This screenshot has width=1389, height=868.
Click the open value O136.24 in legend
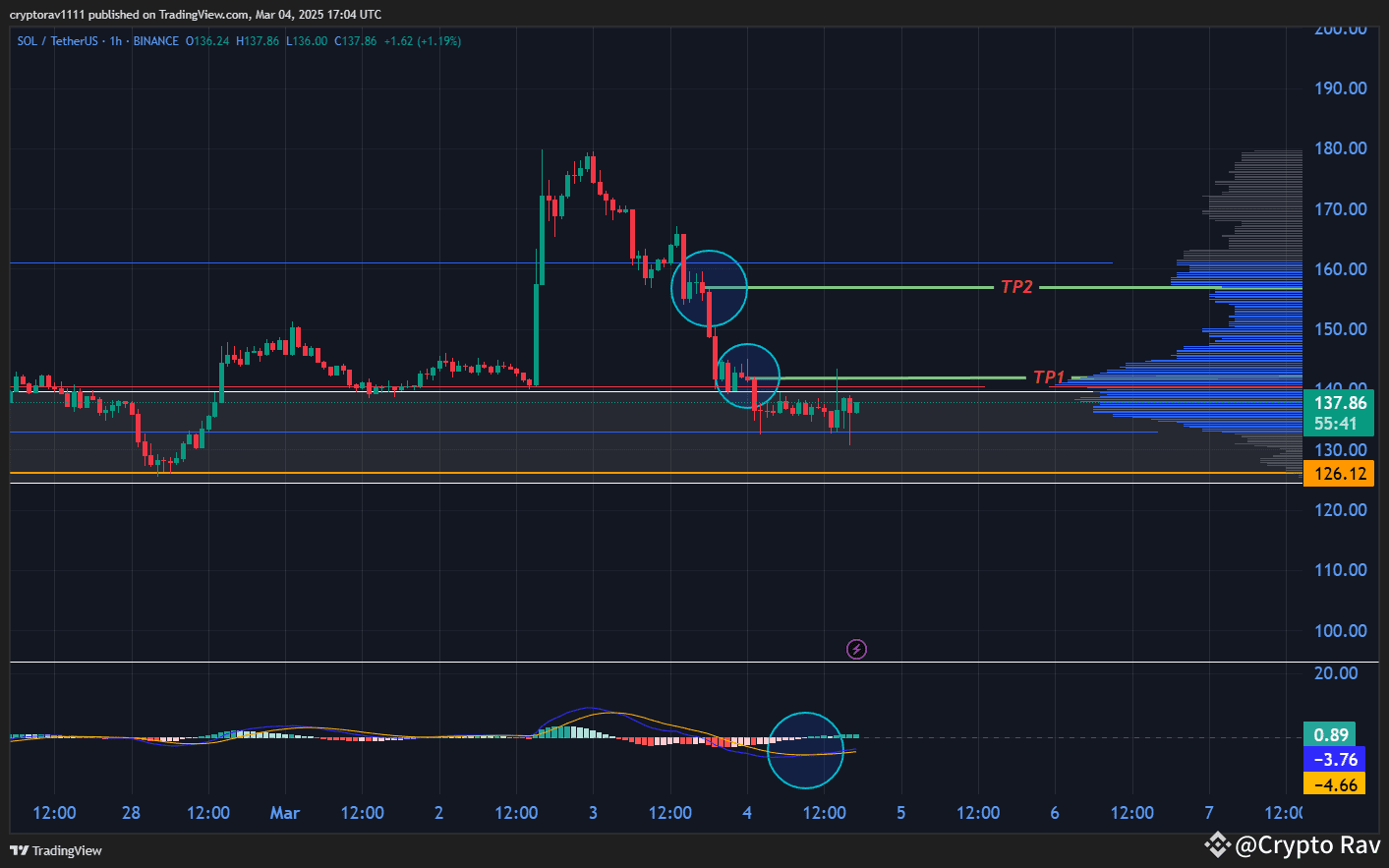pyautogui.click(x=207, y=41)
